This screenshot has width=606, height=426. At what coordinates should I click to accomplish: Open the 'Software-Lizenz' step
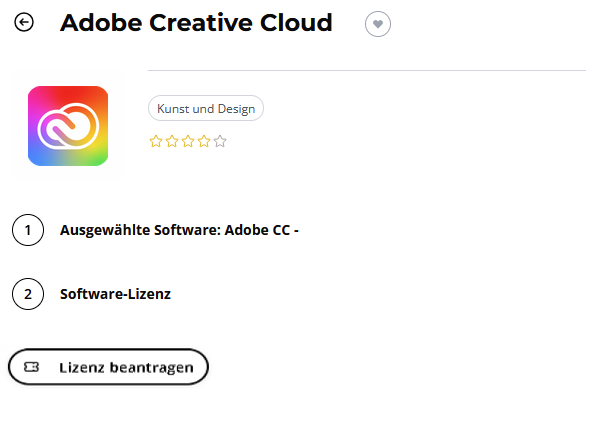click(115, 294)
